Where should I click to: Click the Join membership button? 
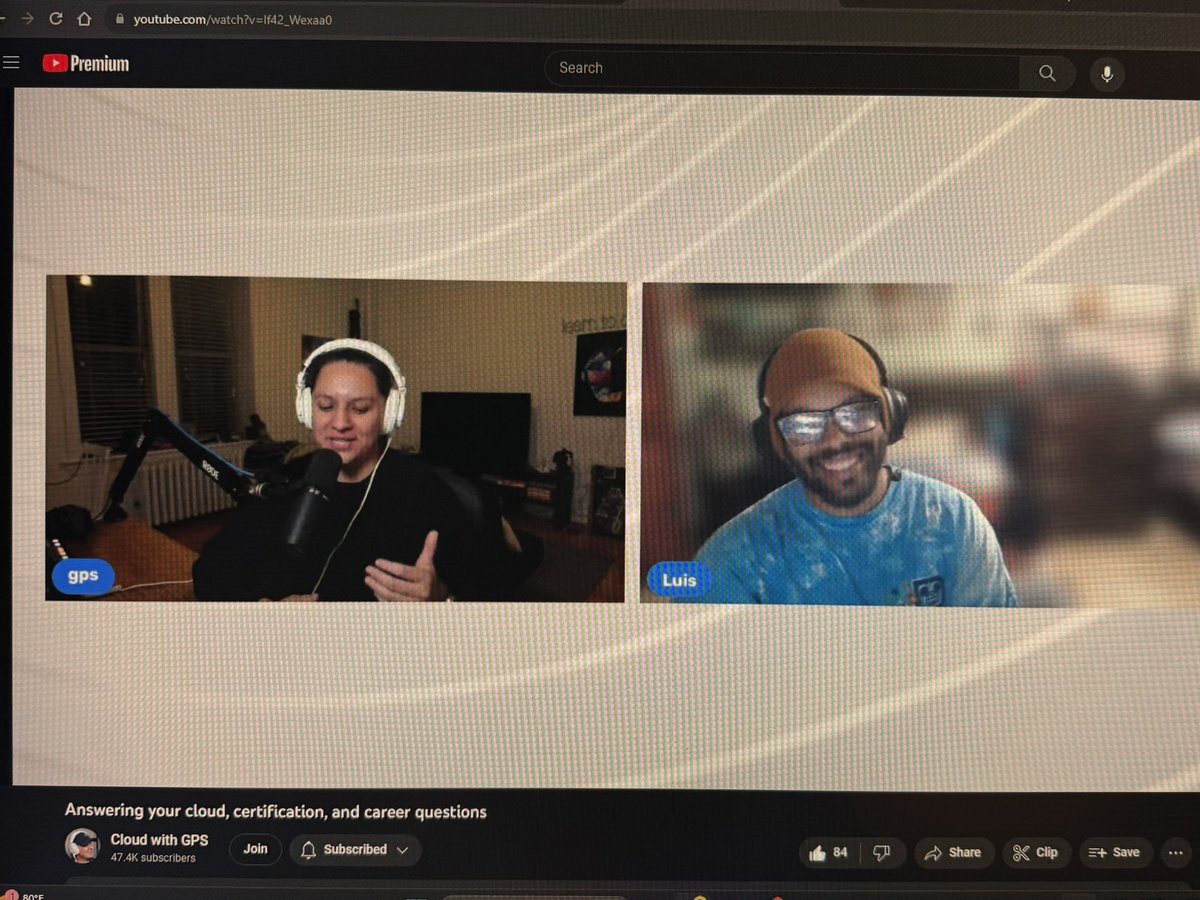pos(255,849)
